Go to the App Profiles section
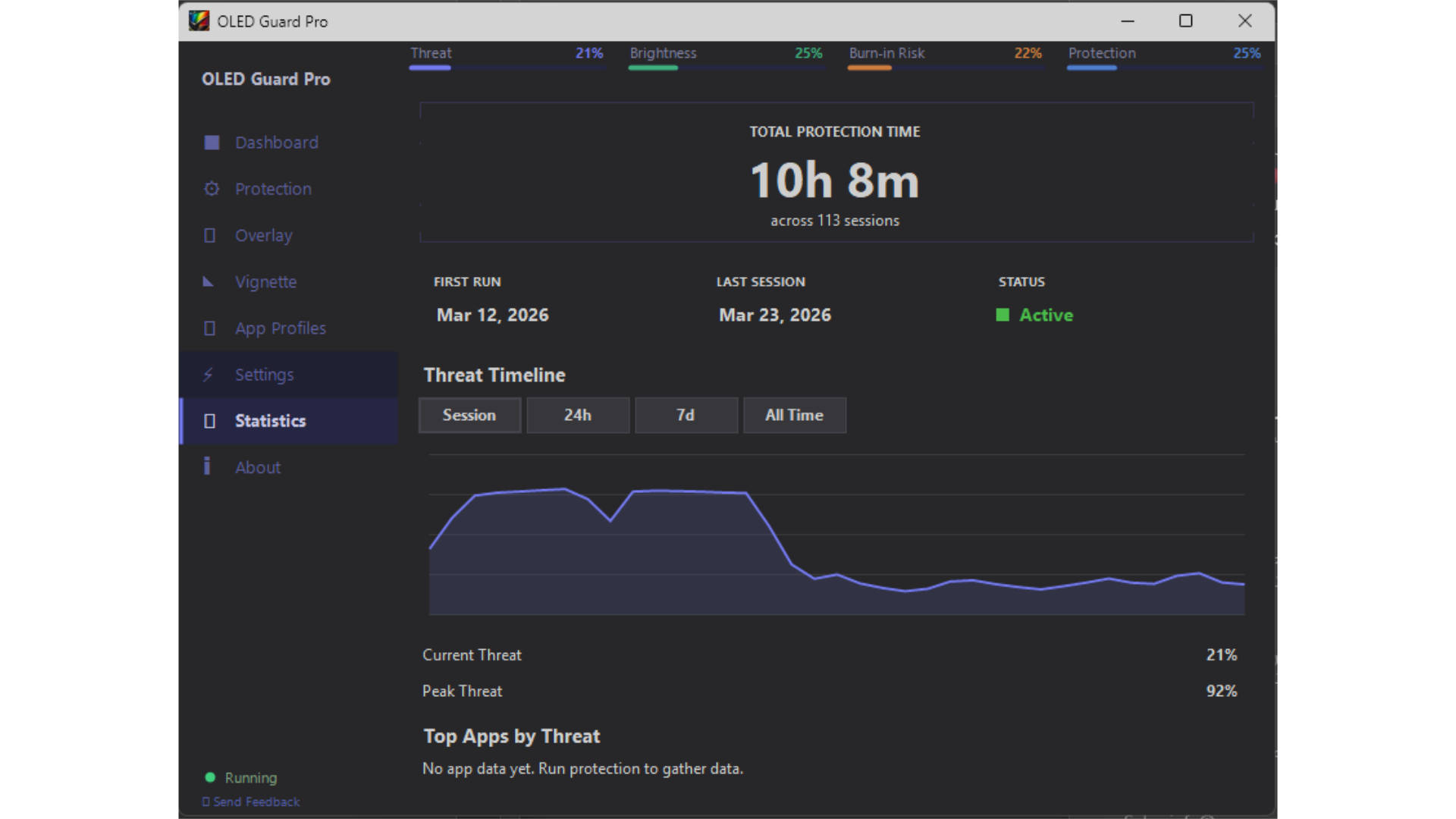 pyautogui.click(x=280, y=328)
